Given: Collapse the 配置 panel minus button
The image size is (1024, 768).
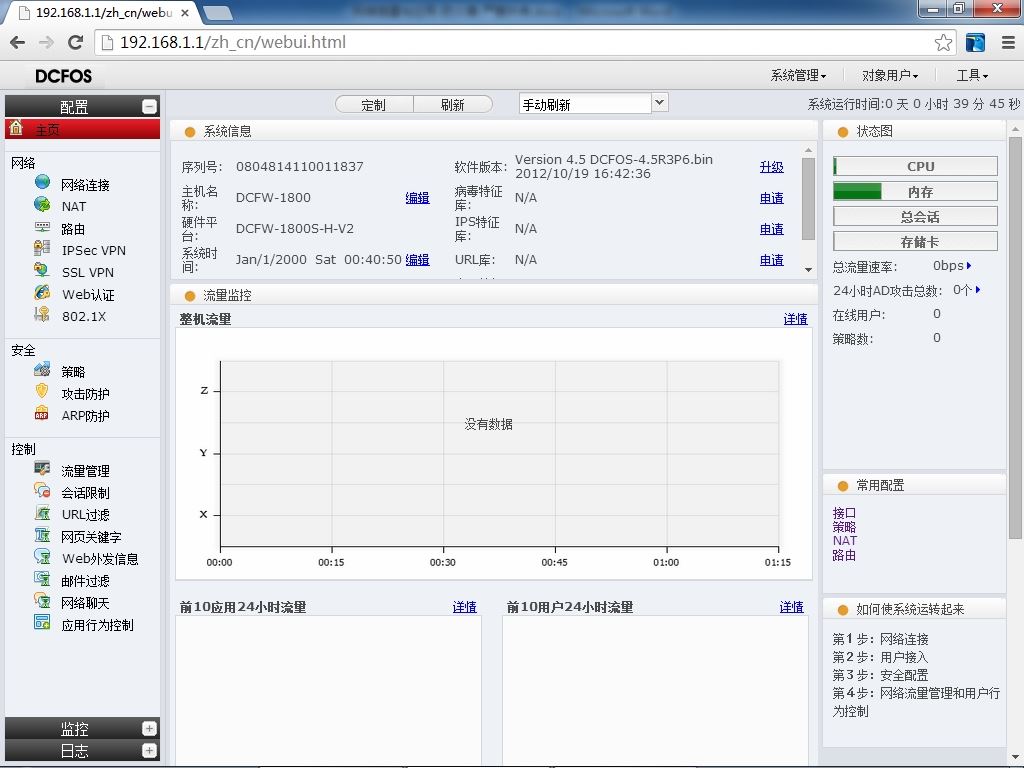Looking at the screenshot, I should [150, 106].
